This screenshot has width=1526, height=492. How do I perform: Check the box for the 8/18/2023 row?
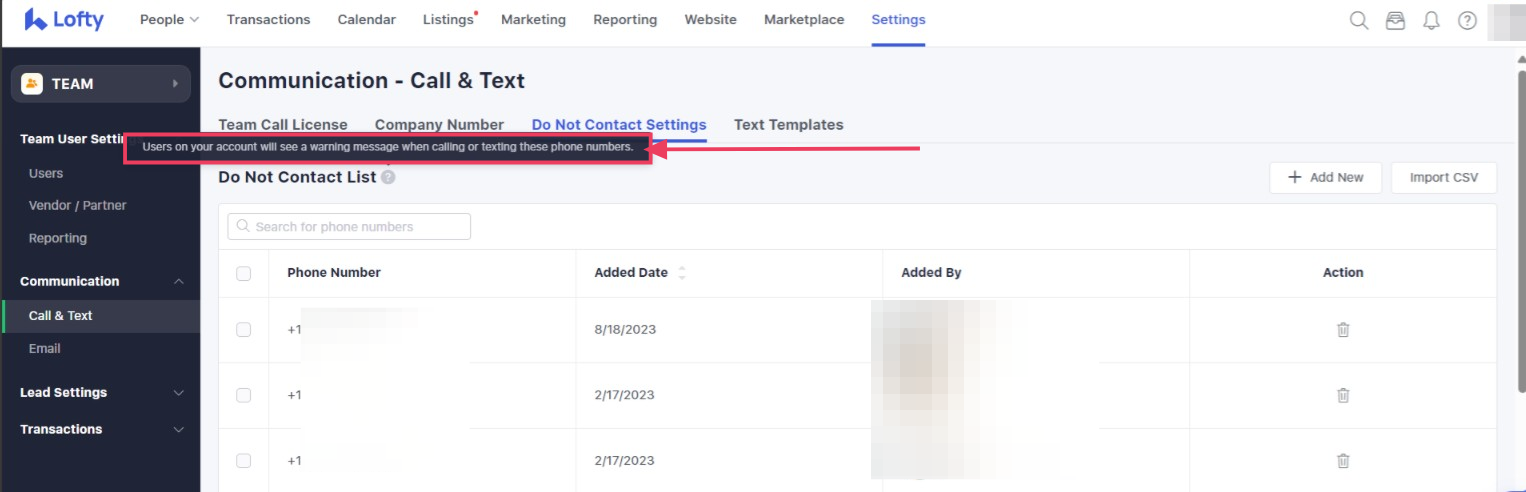(x=244, y=330)
